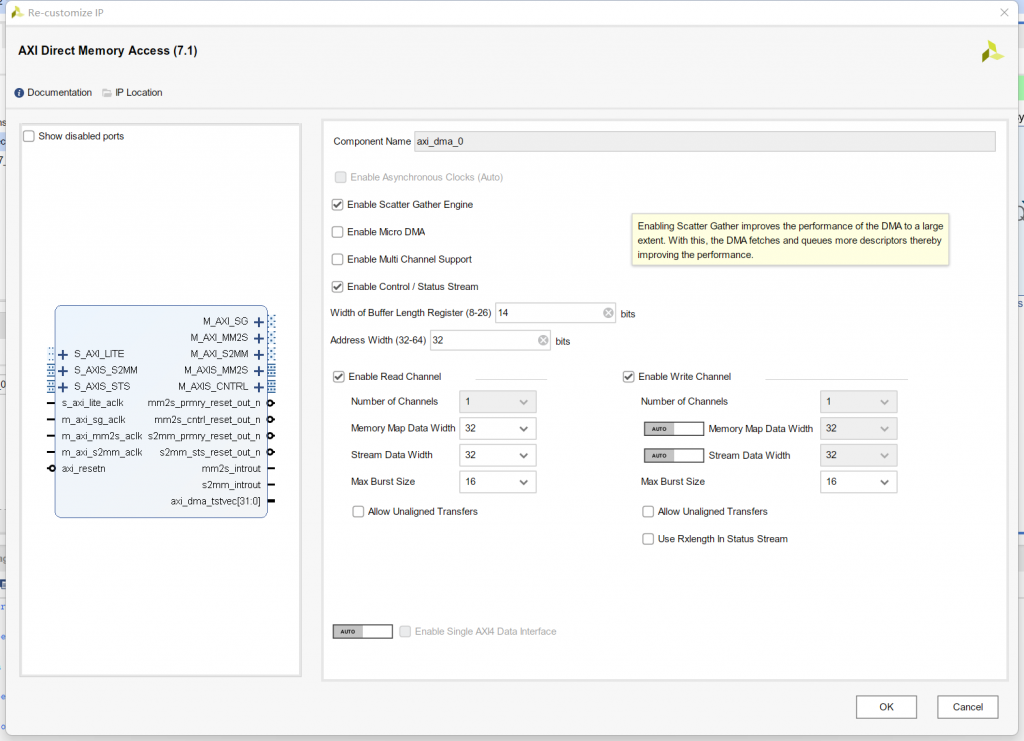This screenshot has height=741, width=1024.
Task: Click the Width of Buffer Length Register field
Action: [555, 313]
